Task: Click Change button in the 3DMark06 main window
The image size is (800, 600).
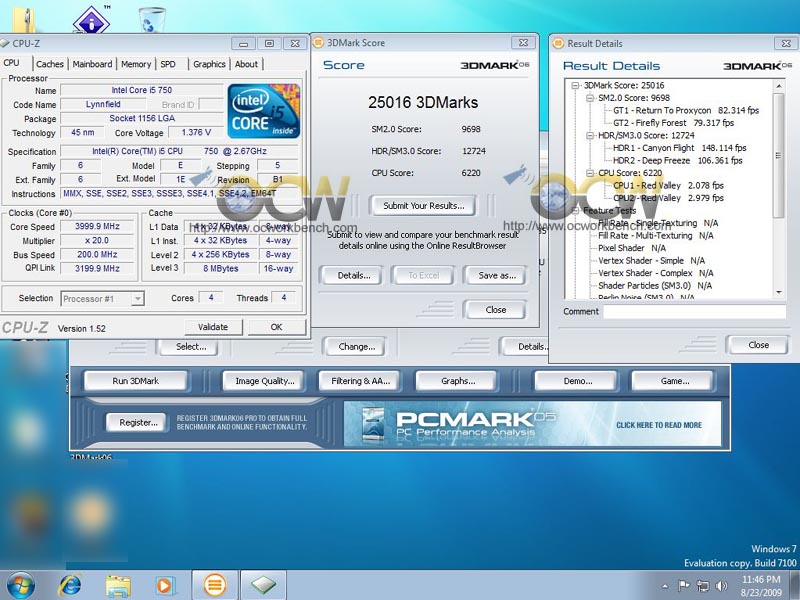Action: [356, 347]
